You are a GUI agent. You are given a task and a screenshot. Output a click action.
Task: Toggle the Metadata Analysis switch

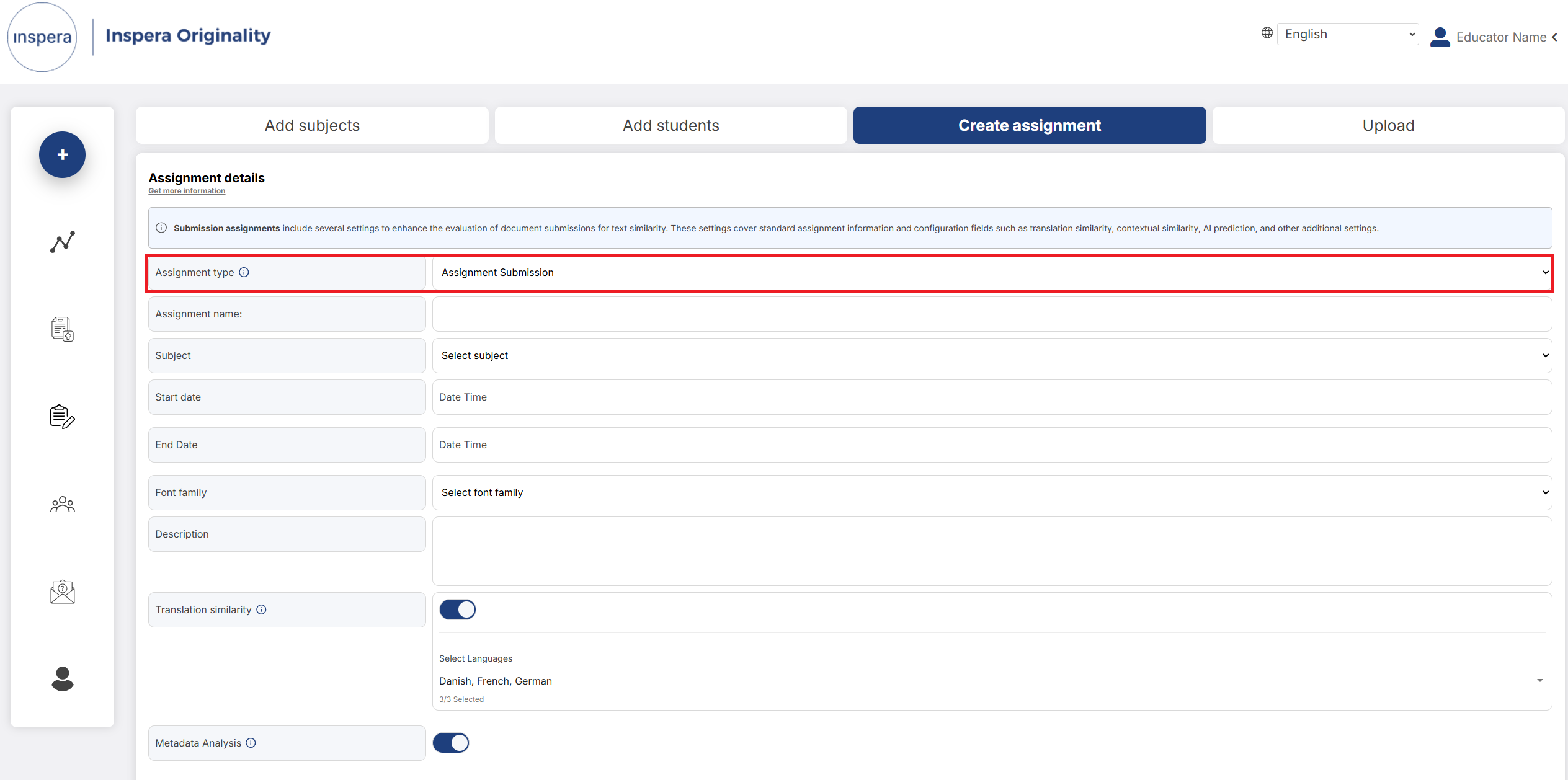click(451, 743)
